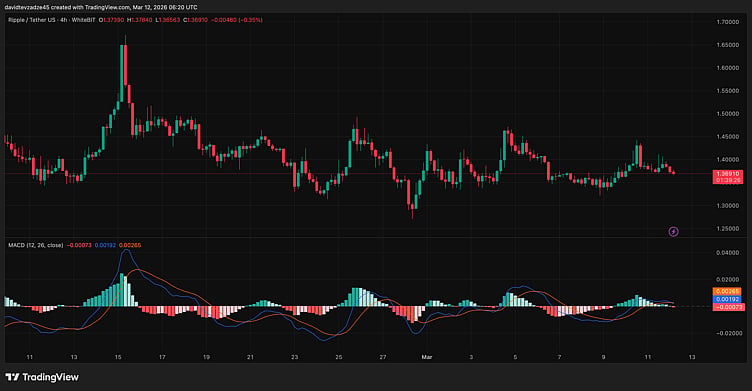Click the 1.60000 price axis label
This screenshot has height=391, width=752.
point(727,68)
